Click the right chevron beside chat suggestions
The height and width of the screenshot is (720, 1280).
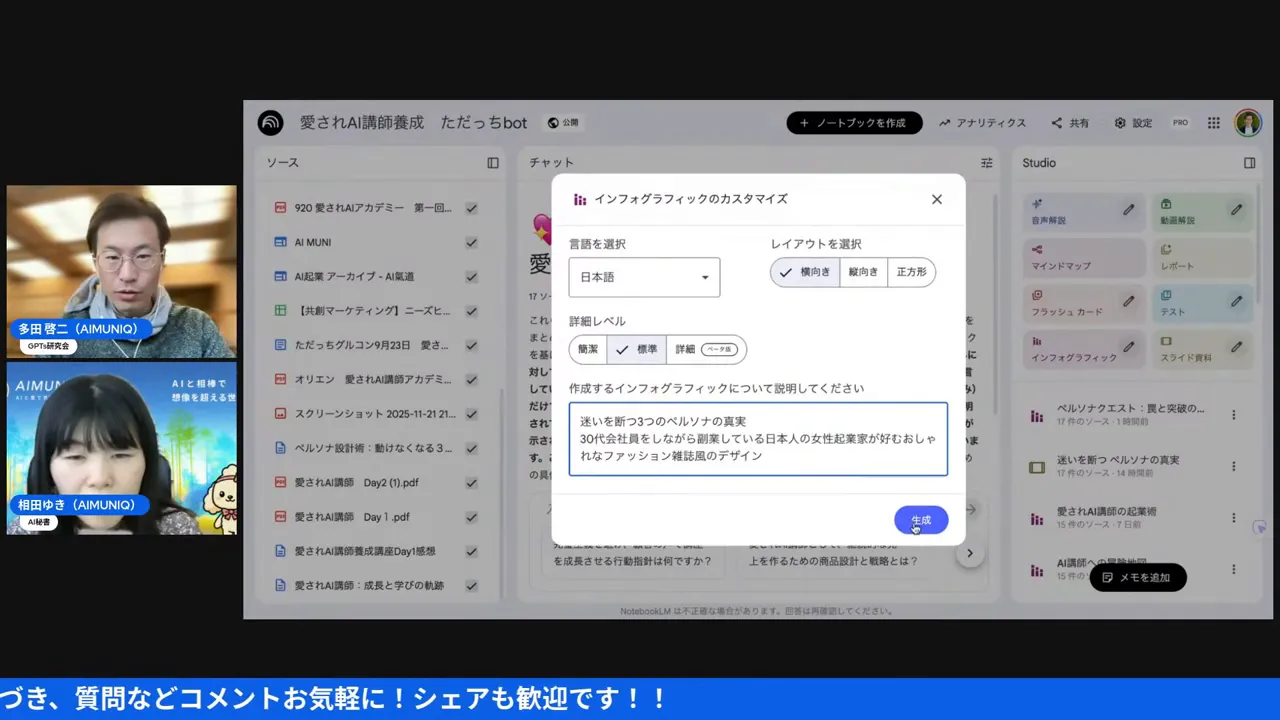969,552
